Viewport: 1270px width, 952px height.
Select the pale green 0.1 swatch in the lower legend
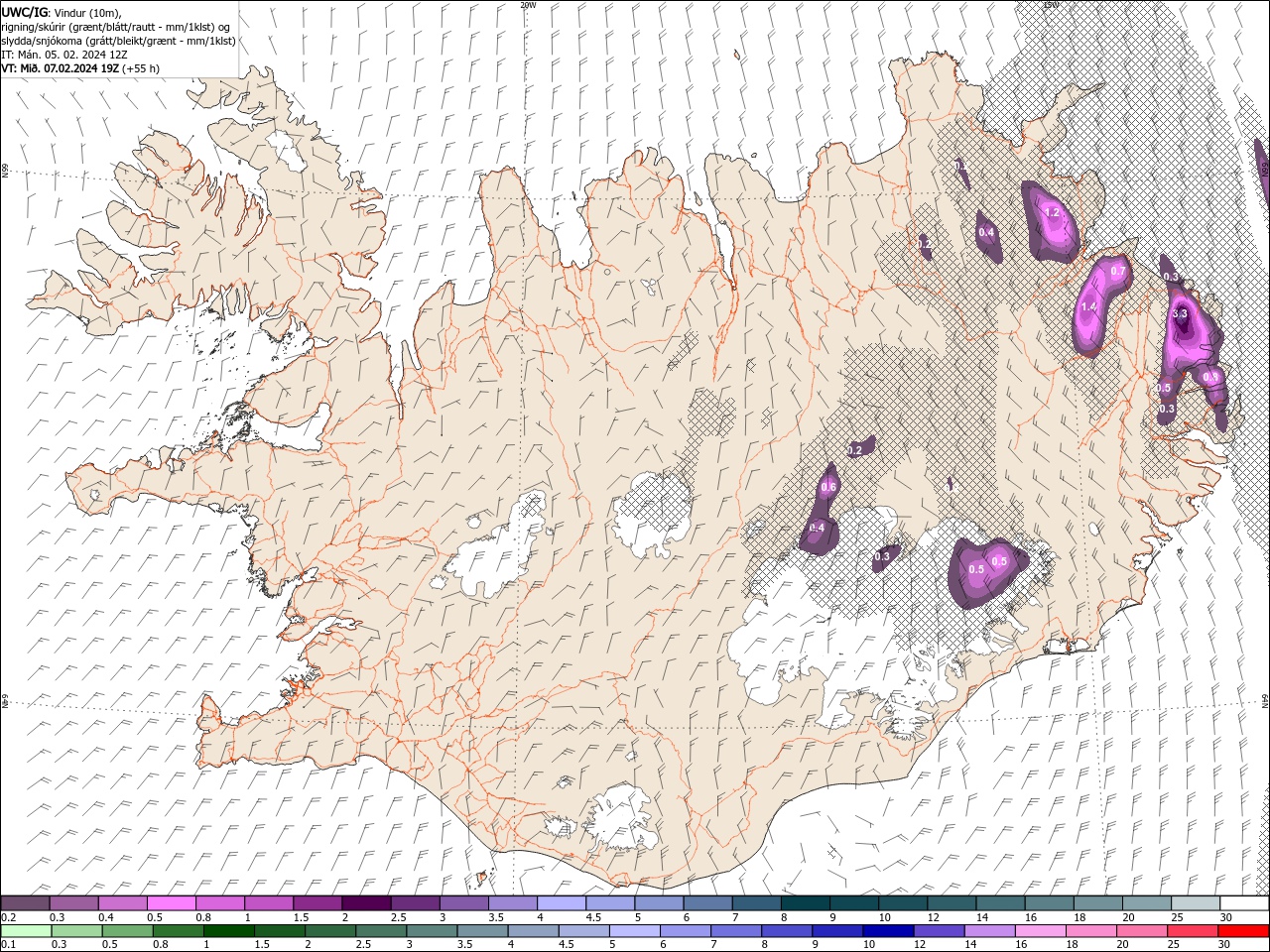pyautogui.click(x=25, y=931)
